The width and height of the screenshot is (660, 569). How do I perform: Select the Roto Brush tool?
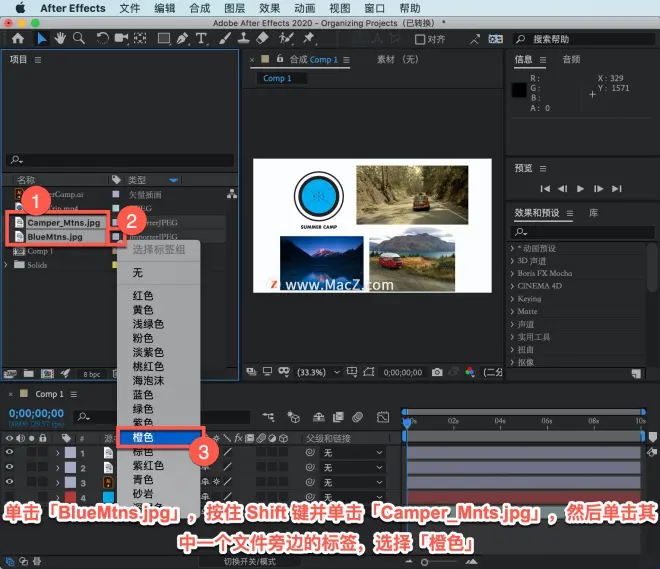[286, 39]
